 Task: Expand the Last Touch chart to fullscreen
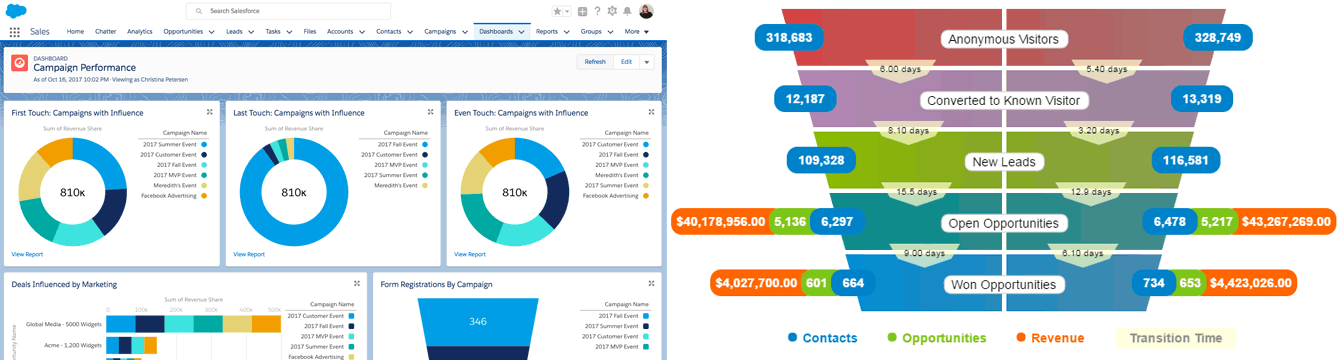pos(430,112)
